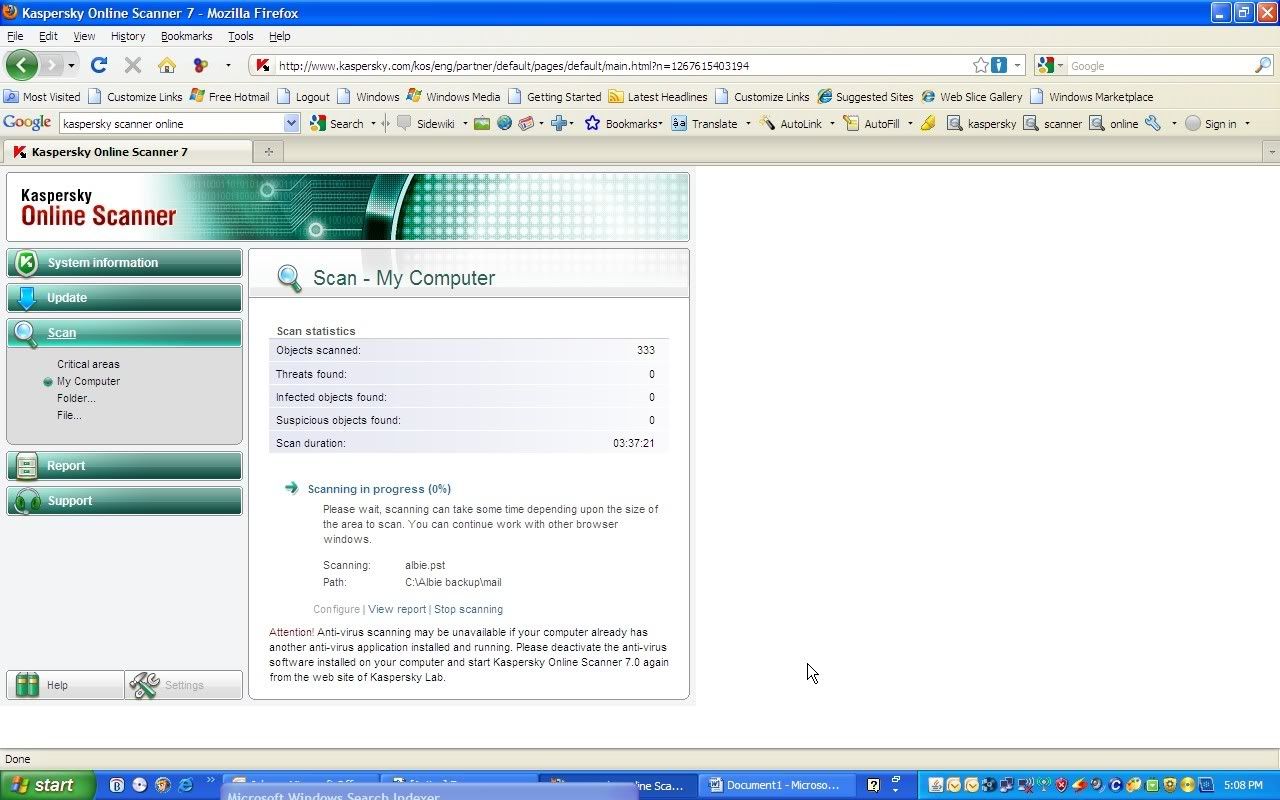Open the Most Visited bookmark

click(43, 97)
